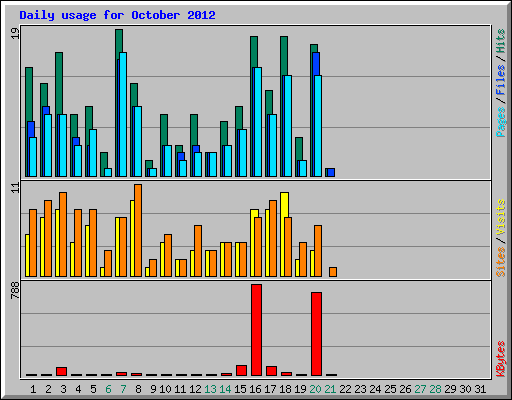This screenshot has height=400, width=512.
Task: Click the tallest orange bar on day 8
Action: click(x=138, y=230)
